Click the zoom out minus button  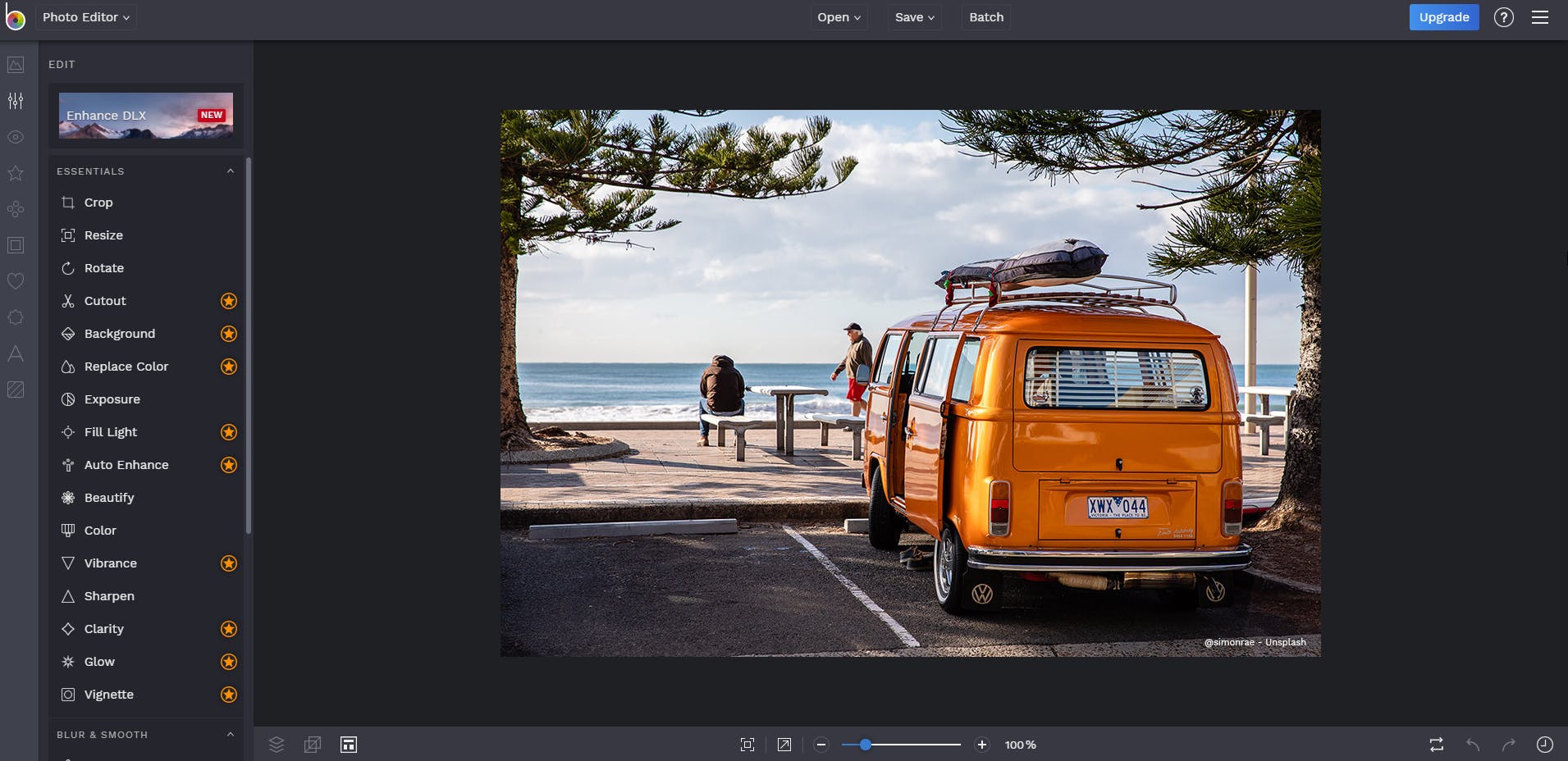point(821,745)
